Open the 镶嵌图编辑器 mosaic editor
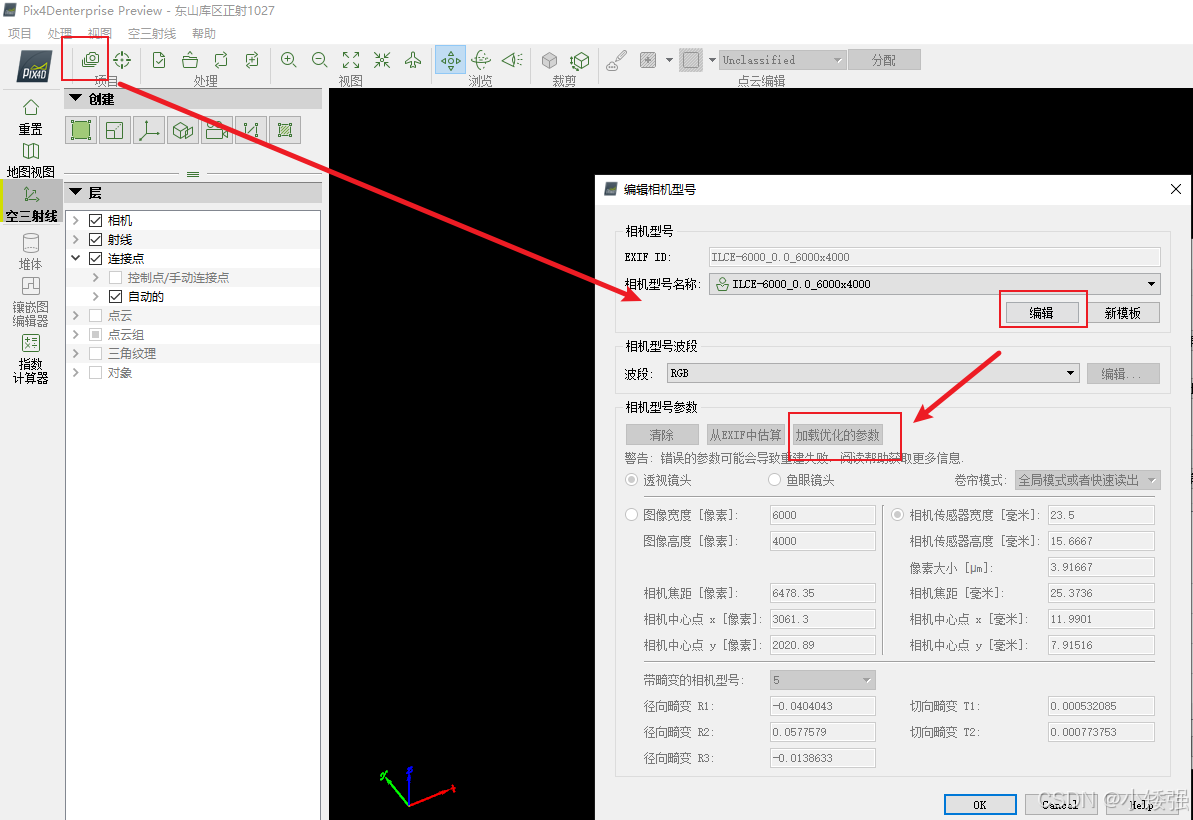The width and height of the screenshot is (1193, 820). [x=30, y=301]
